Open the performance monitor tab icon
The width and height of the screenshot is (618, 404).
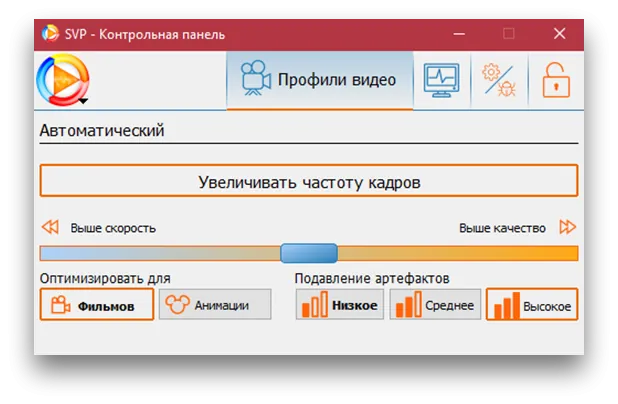(x=441, y=80)
